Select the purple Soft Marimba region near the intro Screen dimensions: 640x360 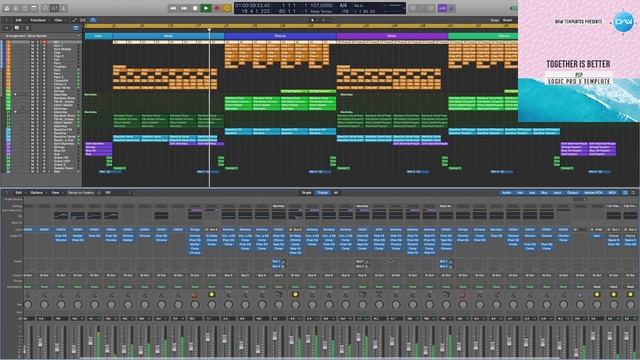tap(98, 144)
